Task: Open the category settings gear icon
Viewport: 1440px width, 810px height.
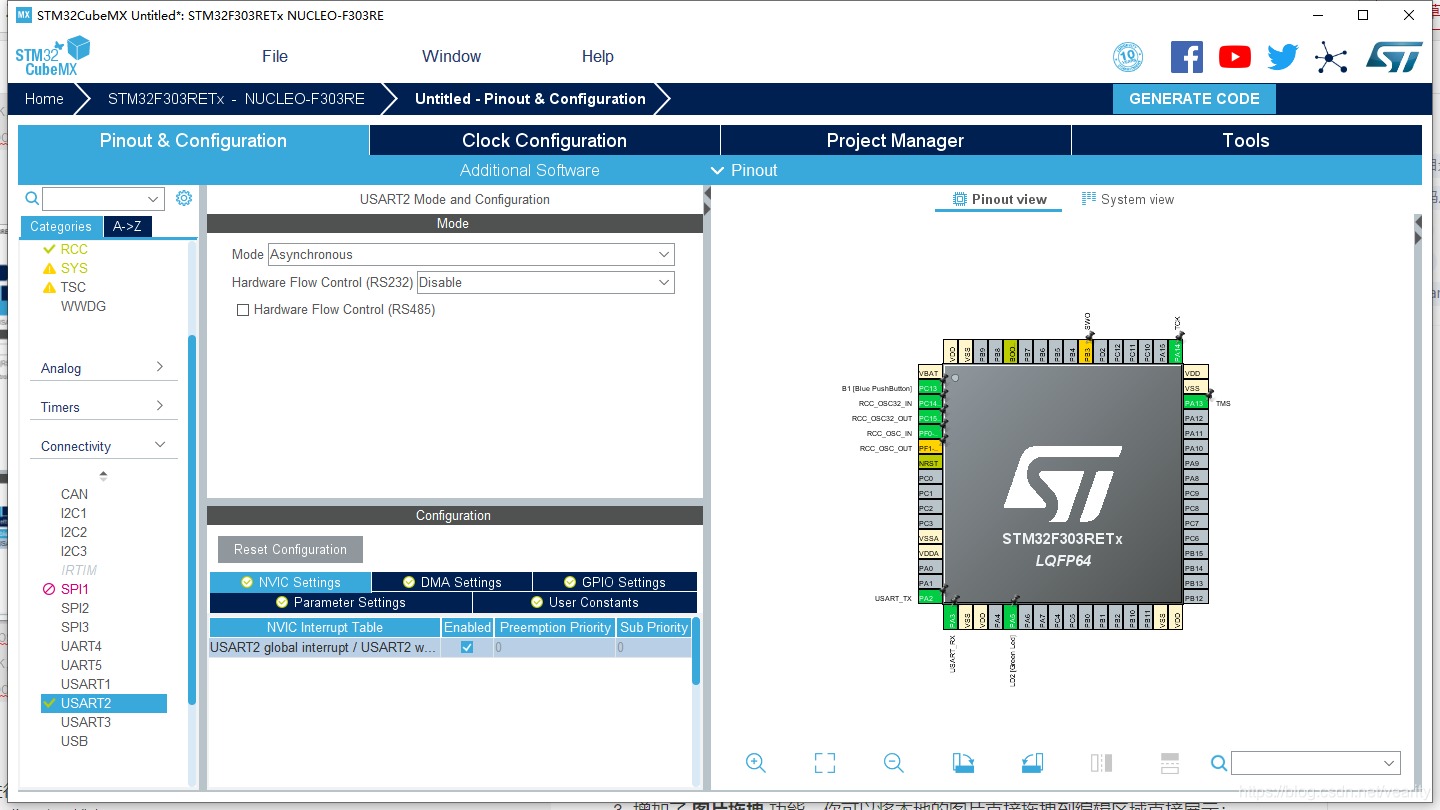Action: tap(184, 198)
